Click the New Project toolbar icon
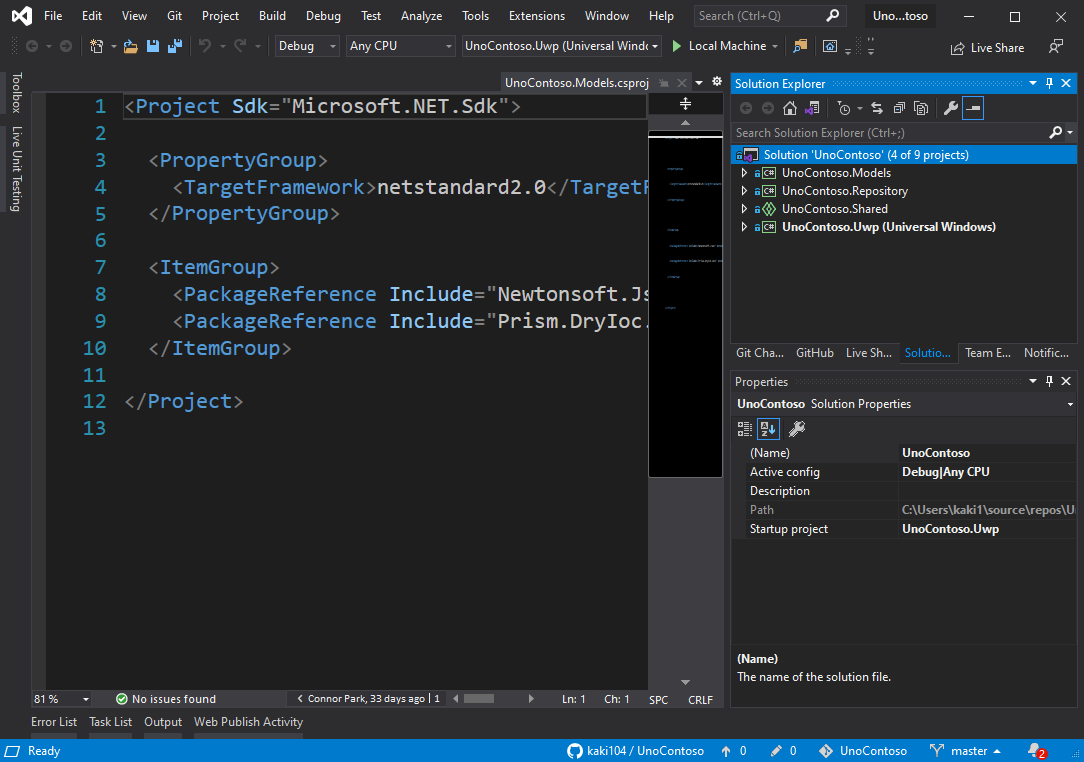 tap(96, 46)
